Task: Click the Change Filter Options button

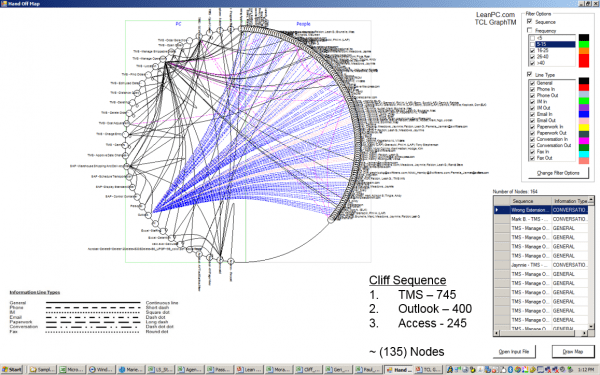Action: pyautogui.click(x=558, y=173)
